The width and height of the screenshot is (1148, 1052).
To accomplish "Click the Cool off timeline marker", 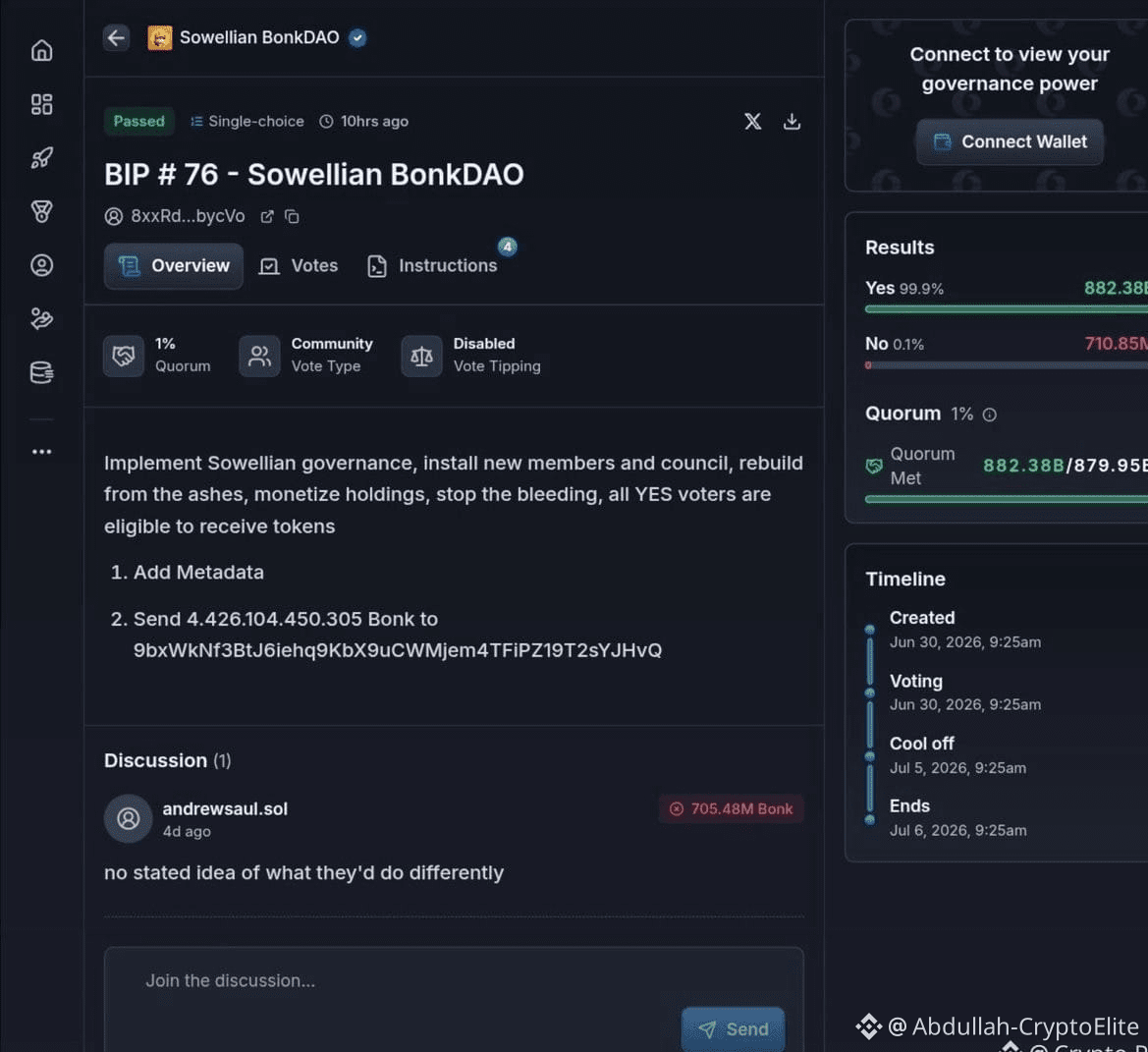I will [870, 756].
